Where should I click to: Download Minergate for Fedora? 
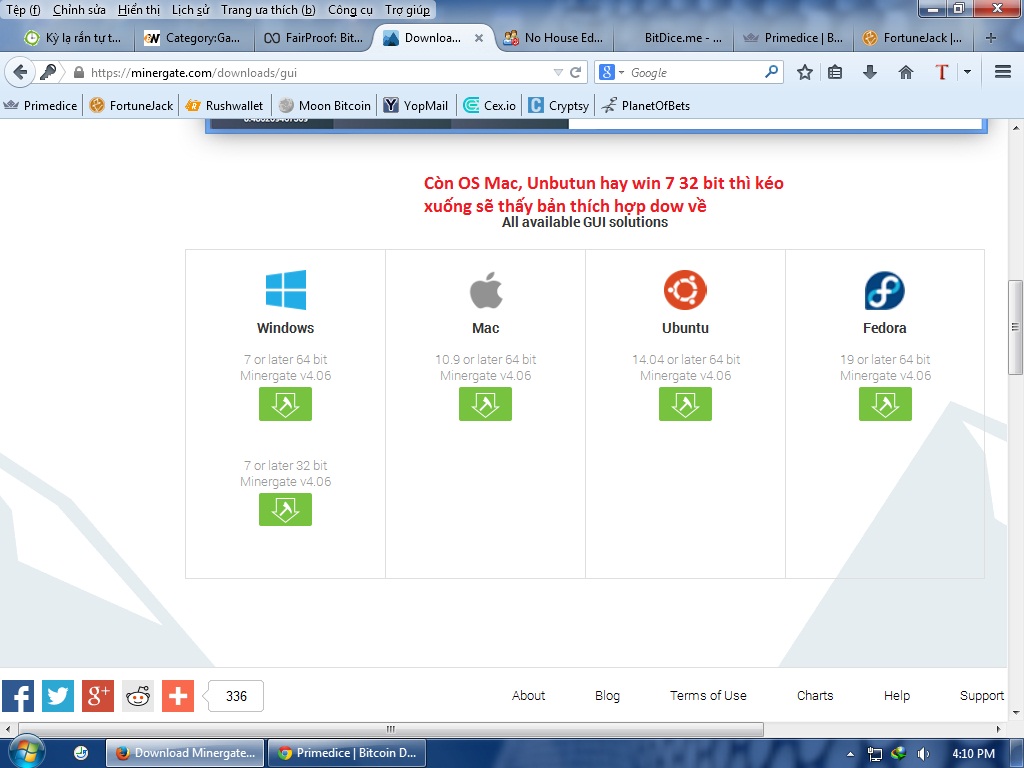click(x=885, y=404)
